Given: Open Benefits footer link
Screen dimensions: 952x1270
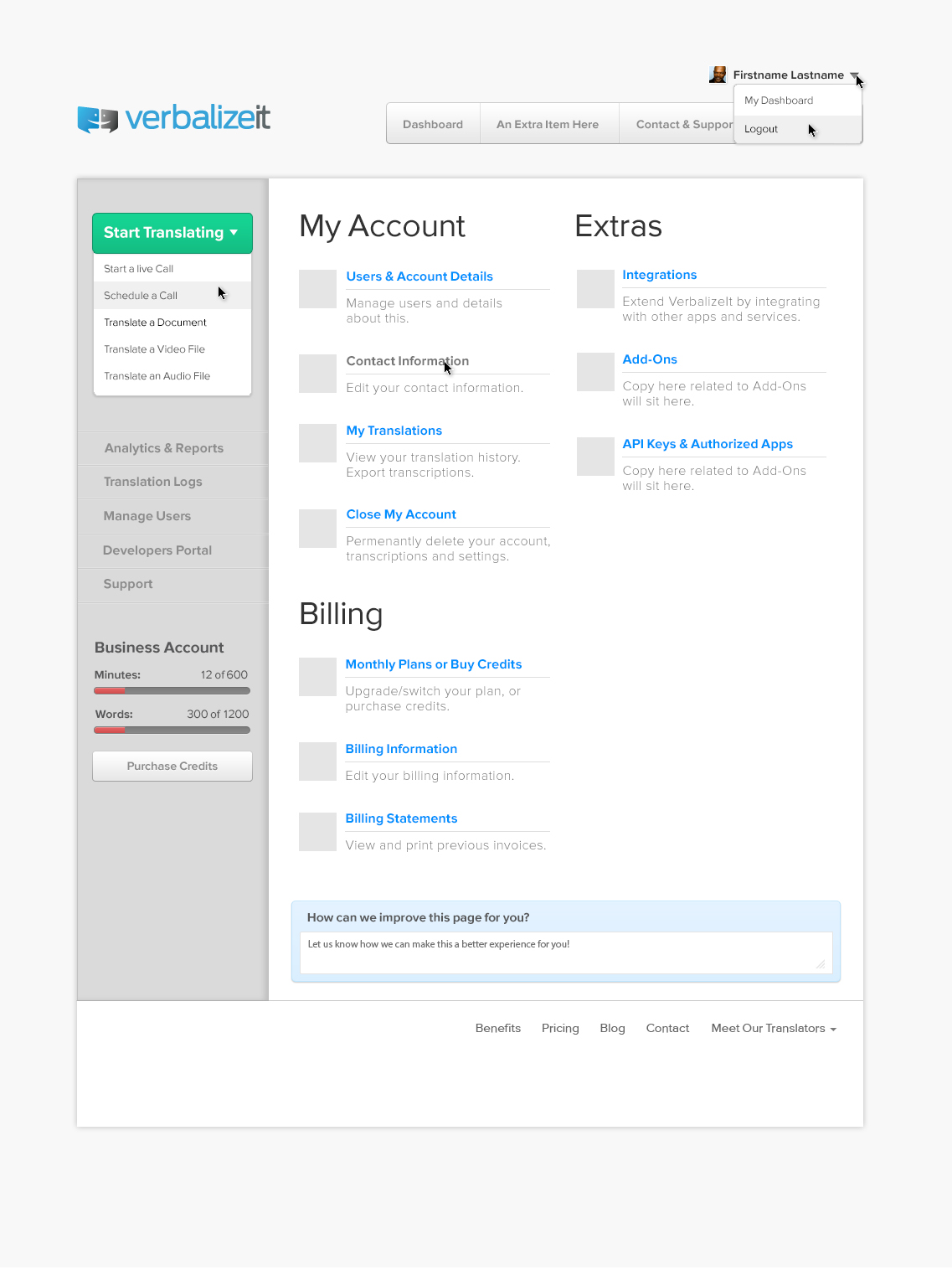Looking at the screenshot, I should coord(498,1029).
